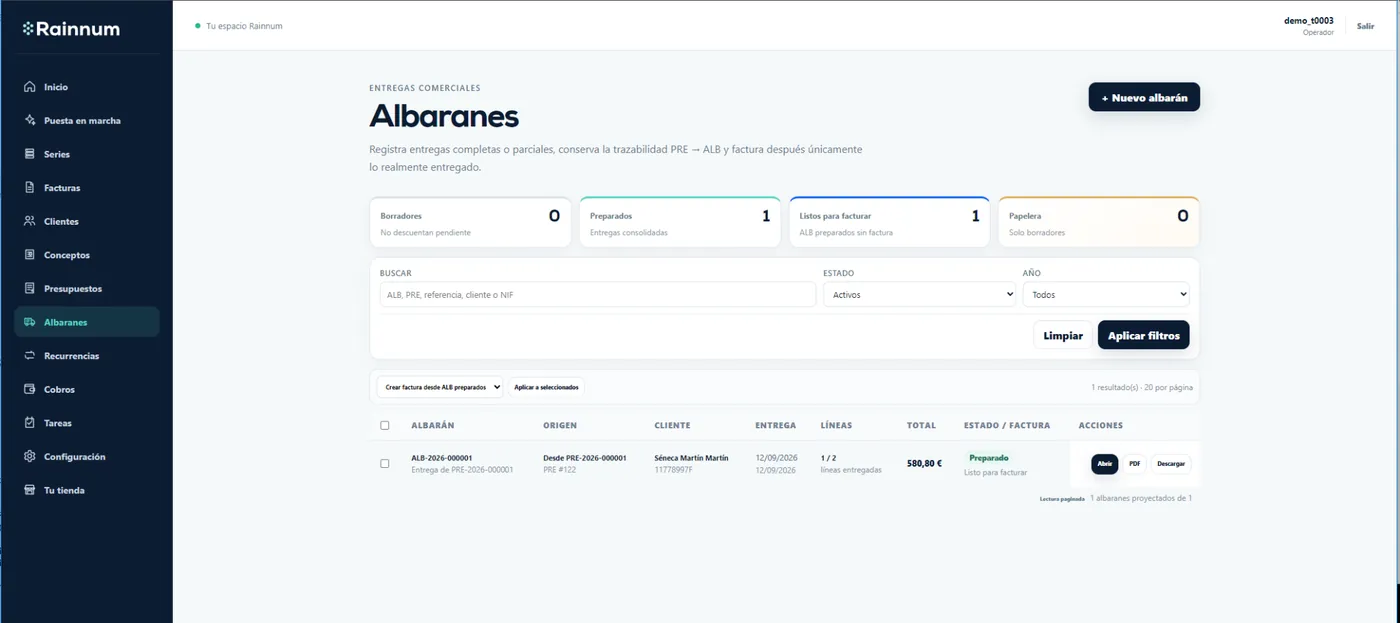Click the ALB-2026-000001 albarán number

(x=441, y=458)
